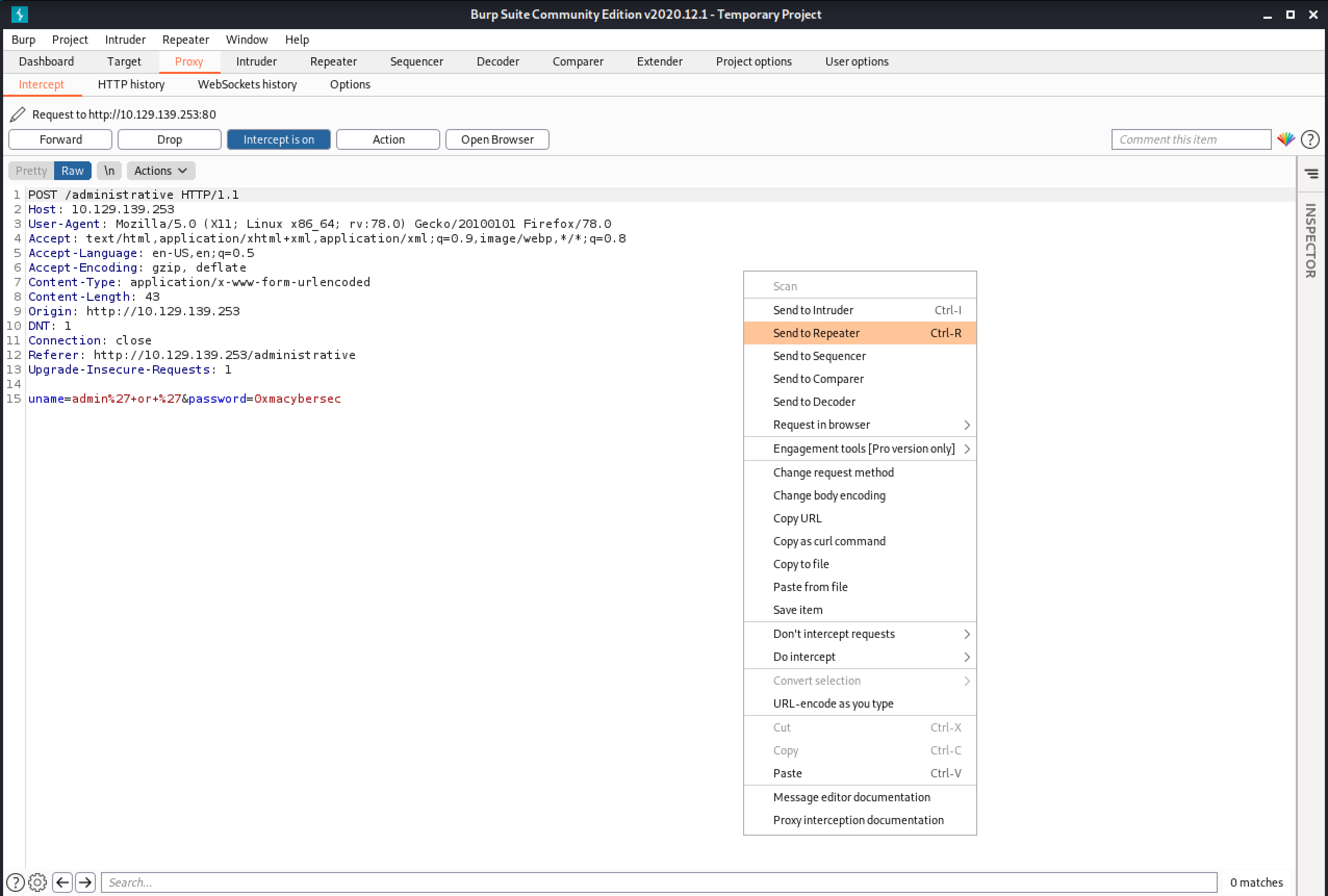Open HTTP history sub-tab
The width and height of the screenshot is (1328, 896).
(x=132, y=85)
